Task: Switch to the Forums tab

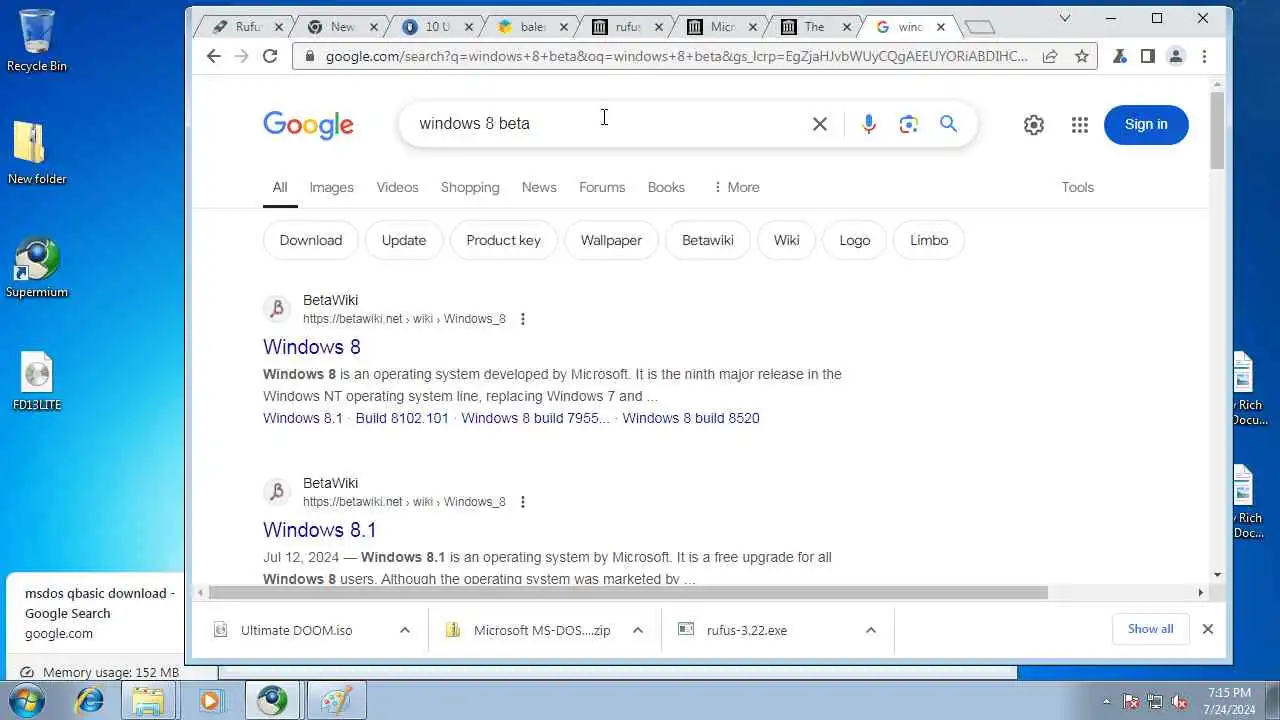Action: coord(602,187)
